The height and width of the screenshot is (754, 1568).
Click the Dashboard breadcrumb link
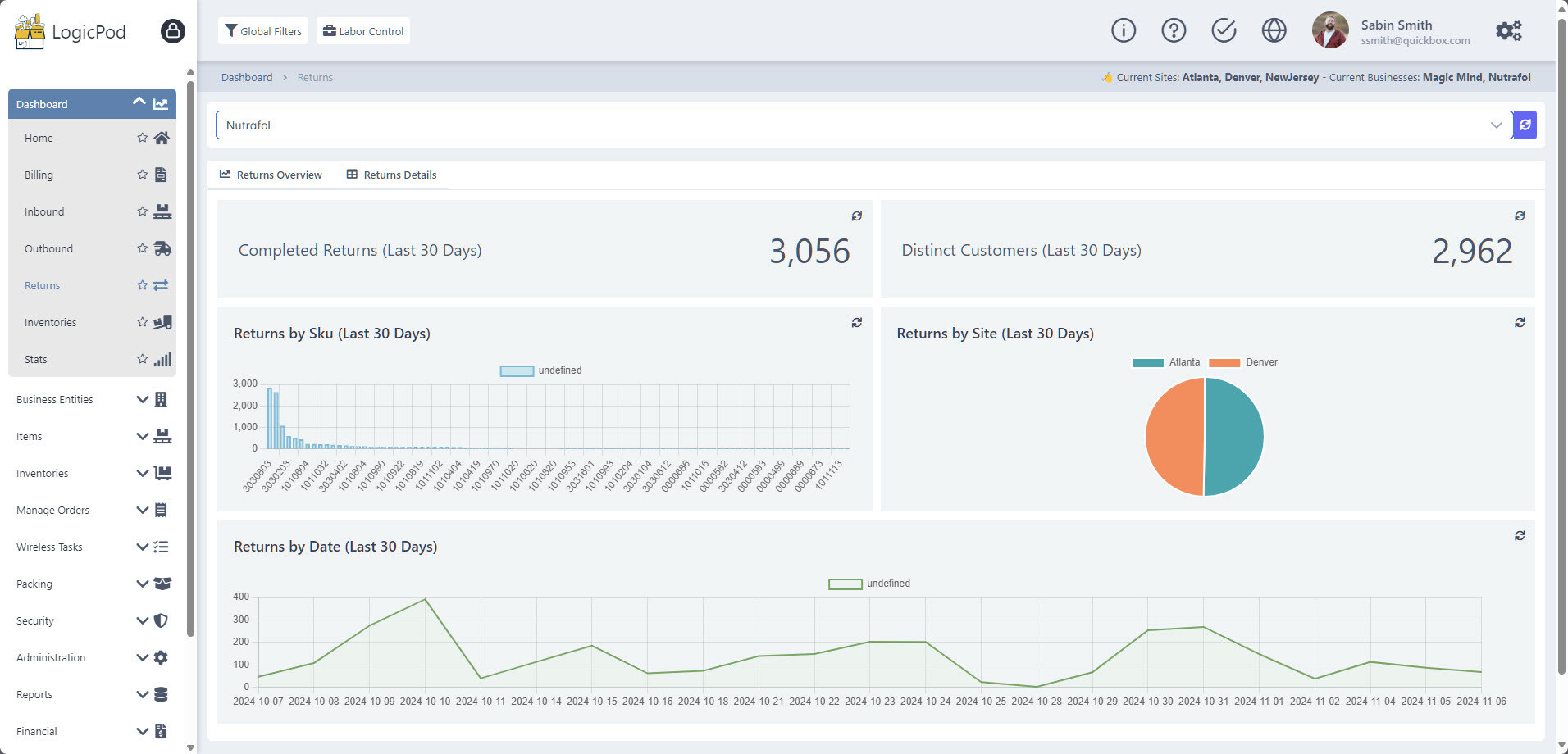click(247, 76)
